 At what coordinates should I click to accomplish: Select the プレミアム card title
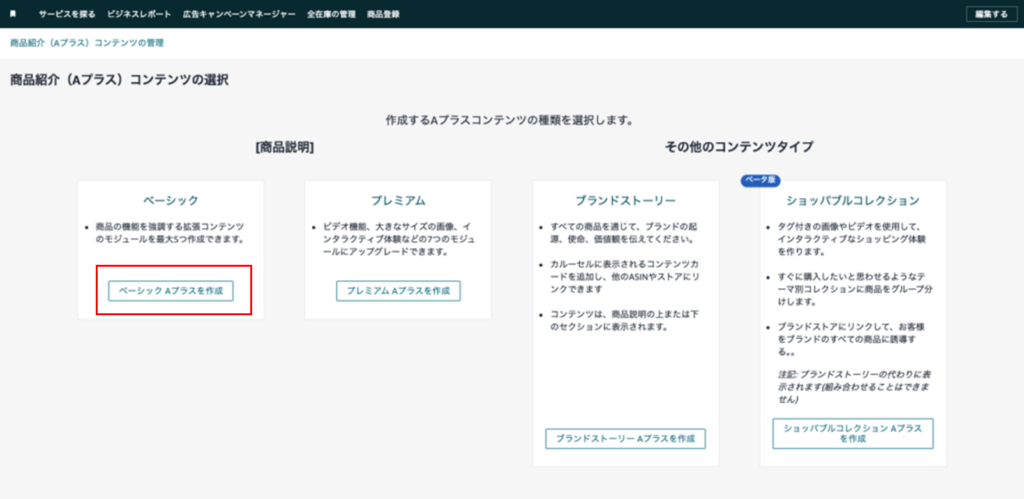tap(398, 200)
